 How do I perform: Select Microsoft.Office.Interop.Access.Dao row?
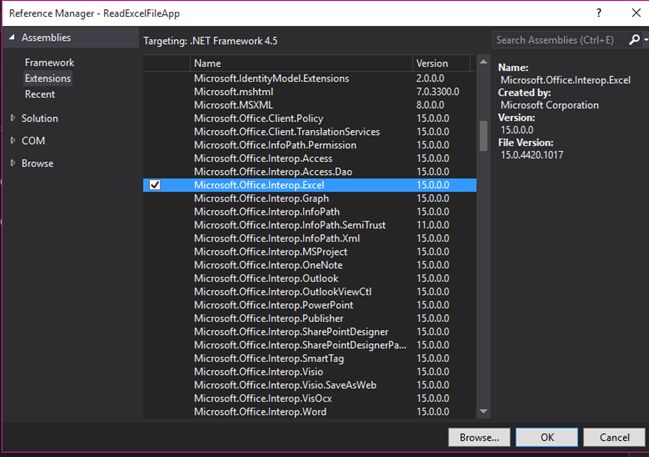(x=310, y=171)
